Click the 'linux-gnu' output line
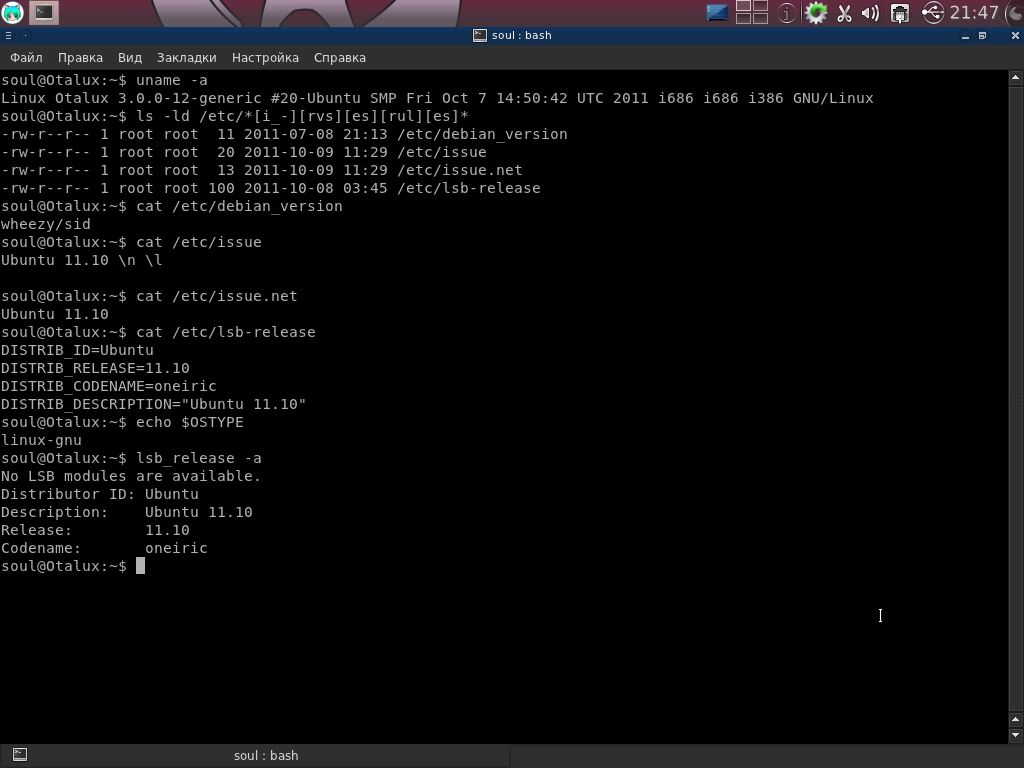The height and width of the screenshot is (768, 1024). (41, 441)
